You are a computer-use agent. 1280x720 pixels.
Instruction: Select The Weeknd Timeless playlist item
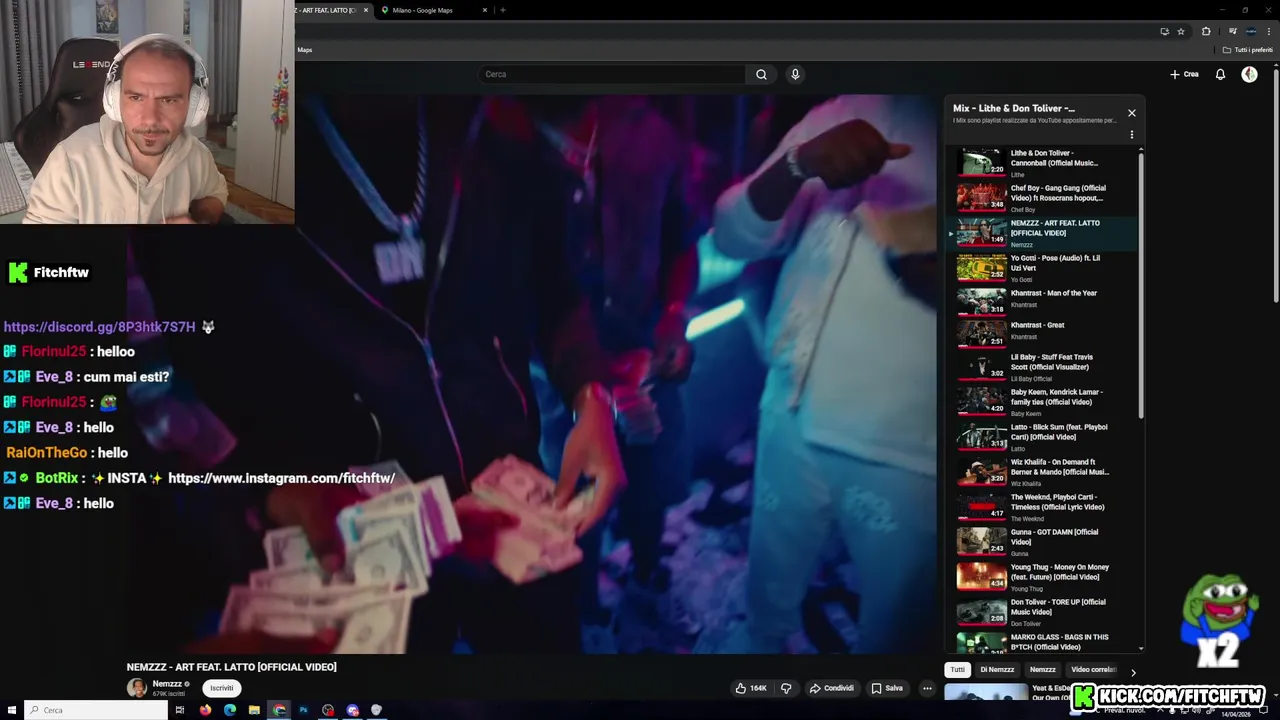pyautogui.click(x=1044, y=507)
